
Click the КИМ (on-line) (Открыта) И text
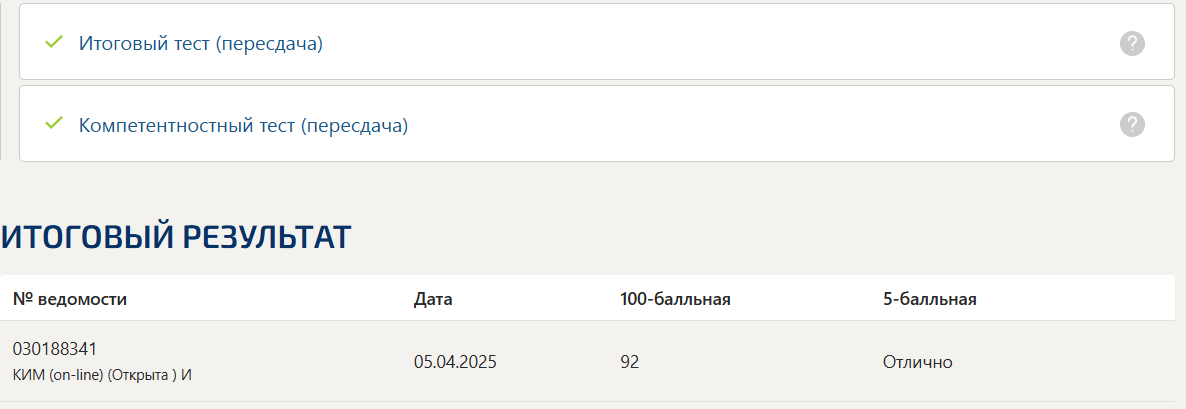(102, 374)
